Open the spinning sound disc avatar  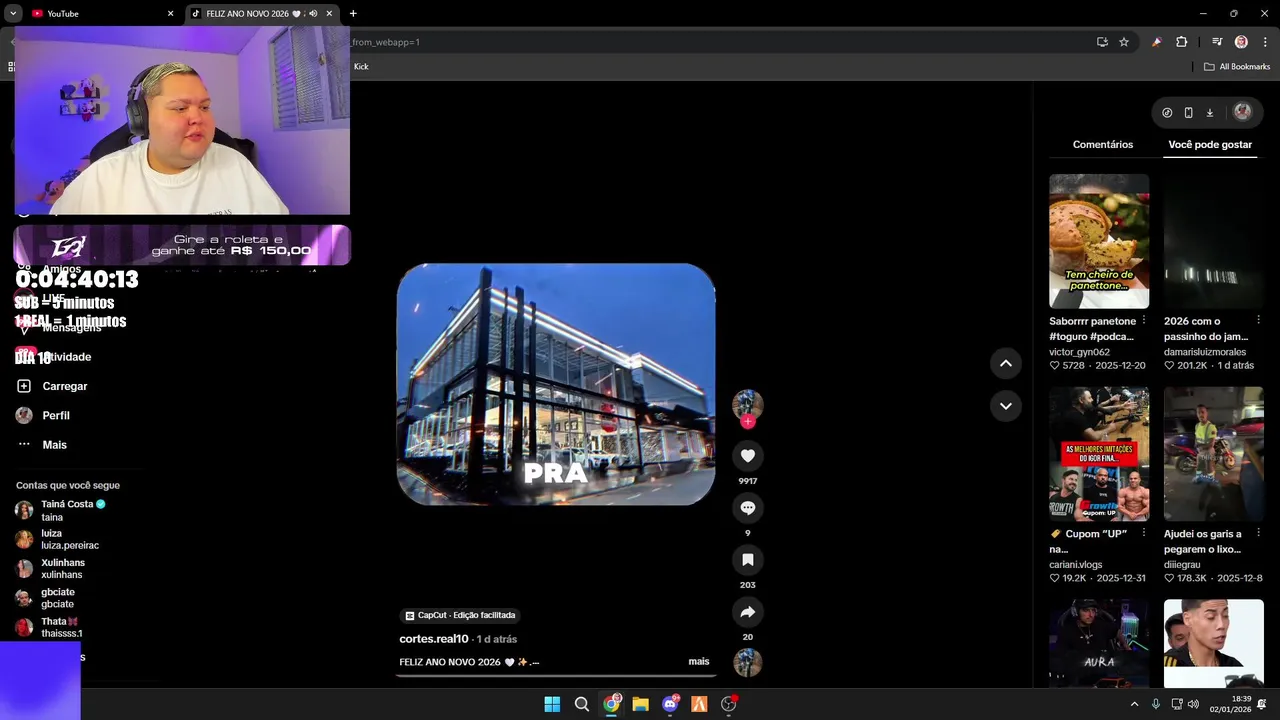click(747, 663)
